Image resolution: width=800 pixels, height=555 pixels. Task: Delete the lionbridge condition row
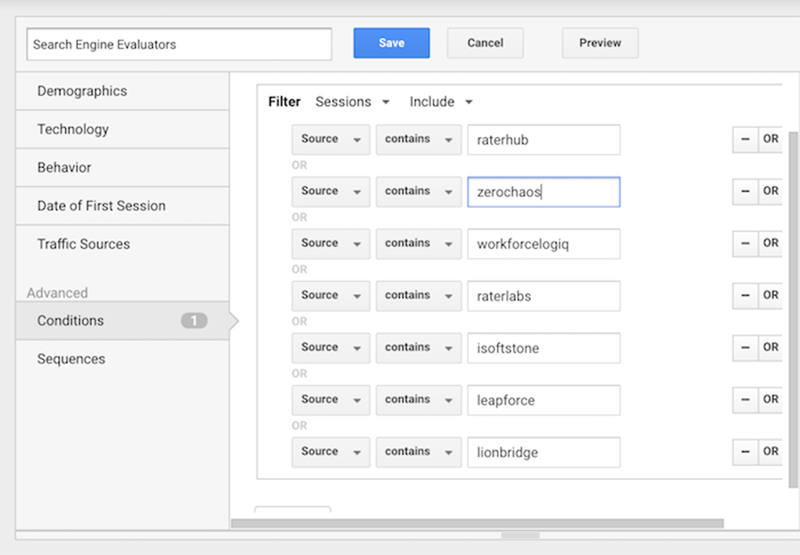coord(745,451)
